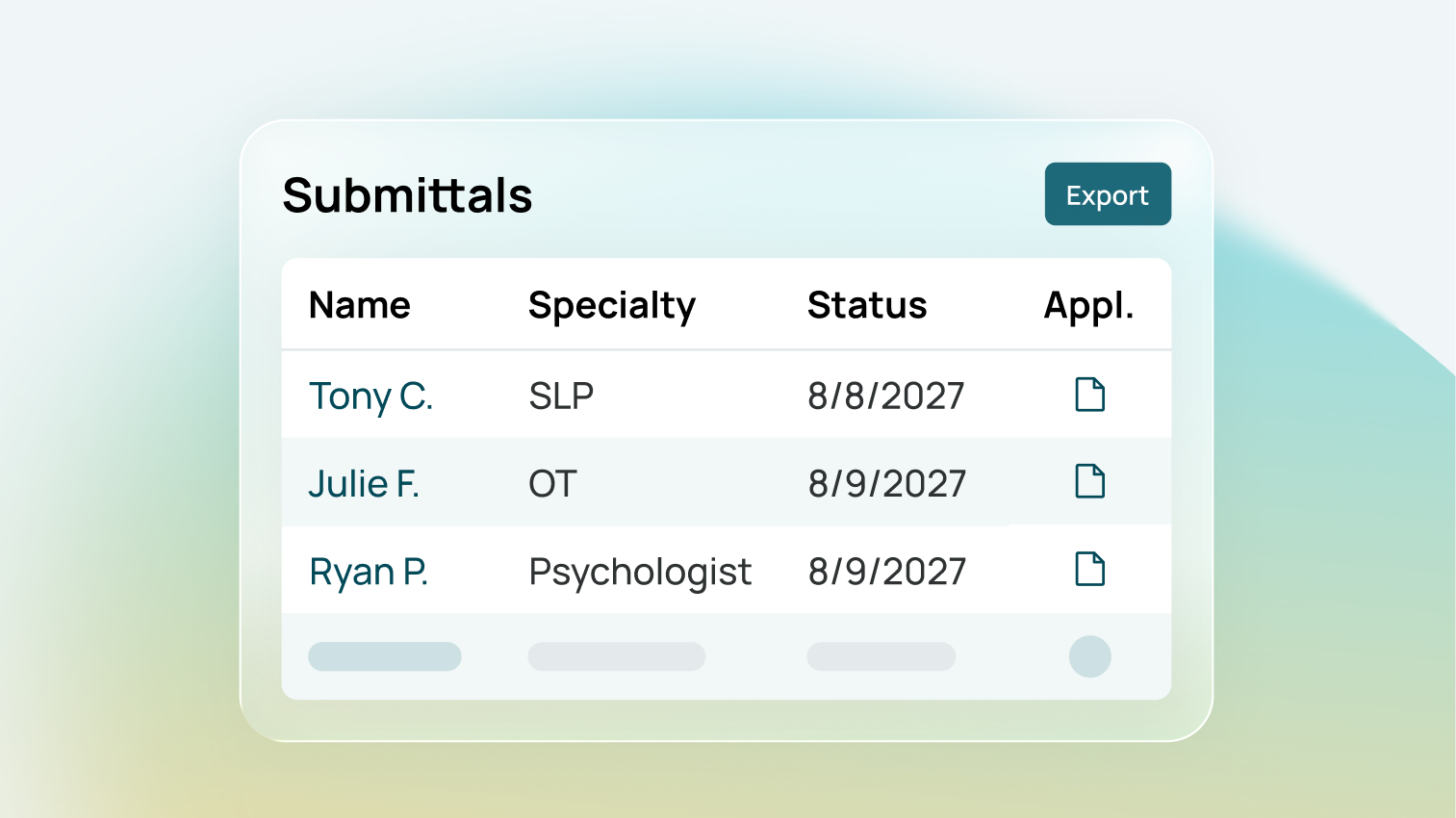1456x818 pixels.
Task: Select the Name column header
Action: click(360, 306)
